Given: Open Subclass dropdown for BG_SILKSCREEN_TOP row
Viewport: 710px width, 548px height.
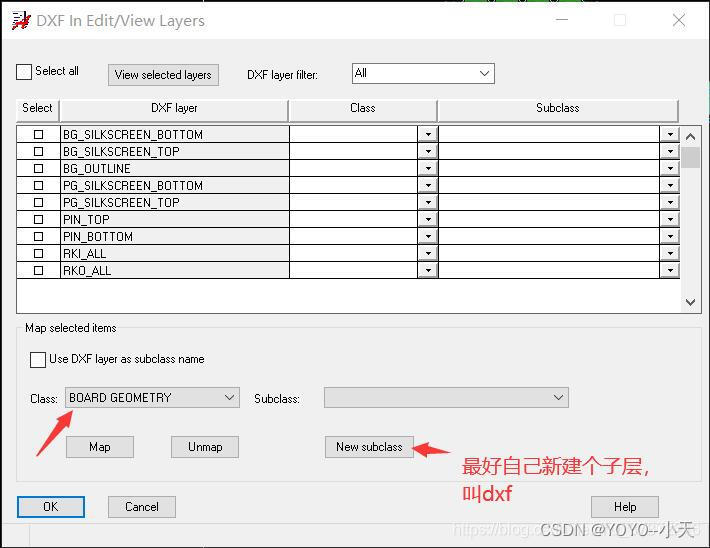Looking at the screenshot, I should point(668,152).
